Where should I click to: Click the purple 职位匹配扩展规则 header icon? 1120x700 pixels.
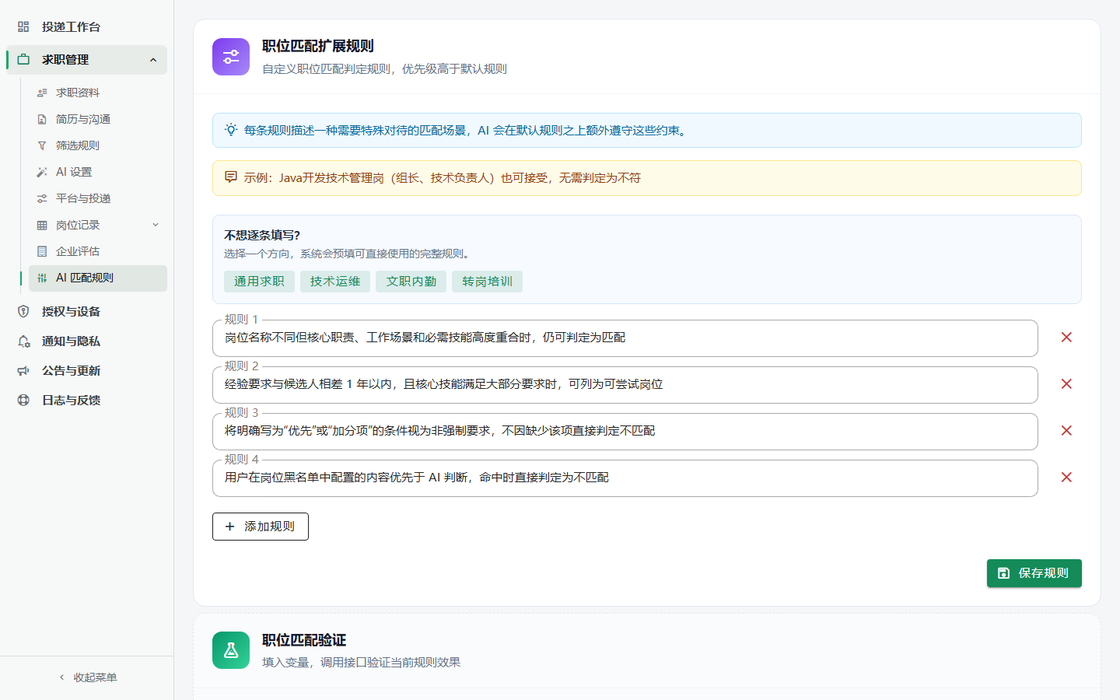pos(231,56)
